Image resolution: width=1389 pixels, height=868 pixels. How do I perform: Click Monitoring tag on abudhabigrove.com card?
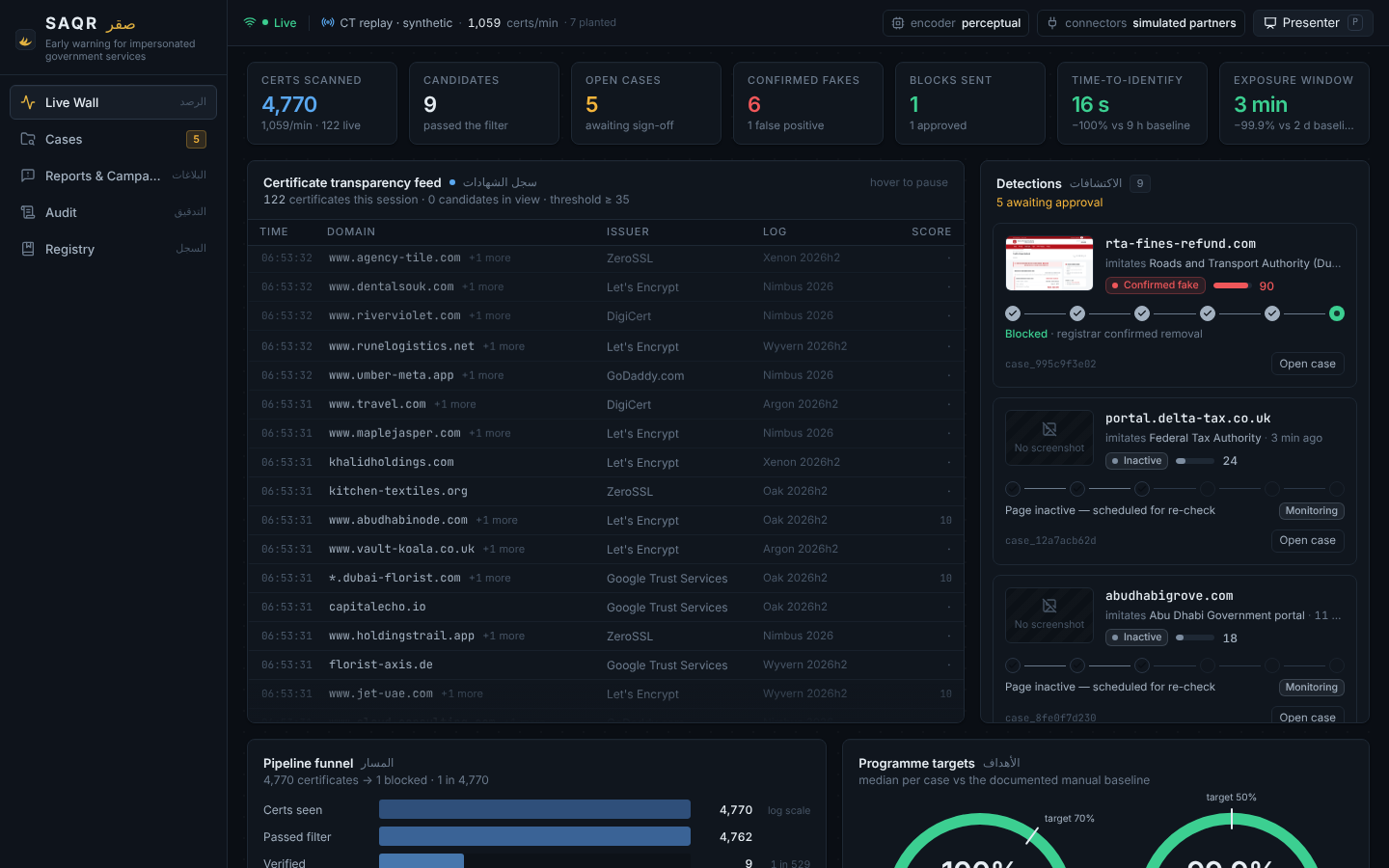click(x=1312, y=688)
